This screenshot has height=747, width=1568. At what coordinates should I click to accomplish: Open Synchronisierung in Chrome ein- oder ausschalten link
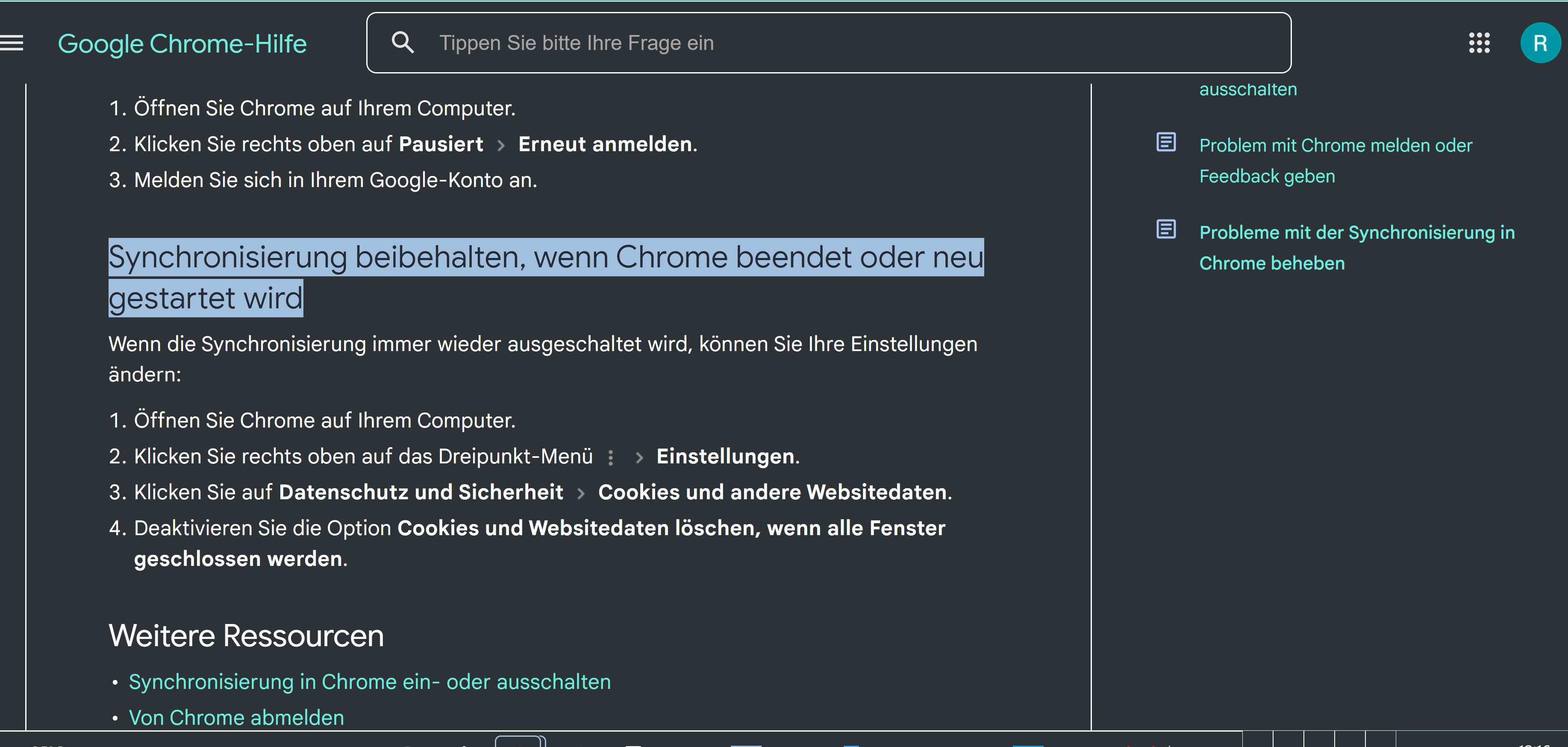click(x=370, y=682)
